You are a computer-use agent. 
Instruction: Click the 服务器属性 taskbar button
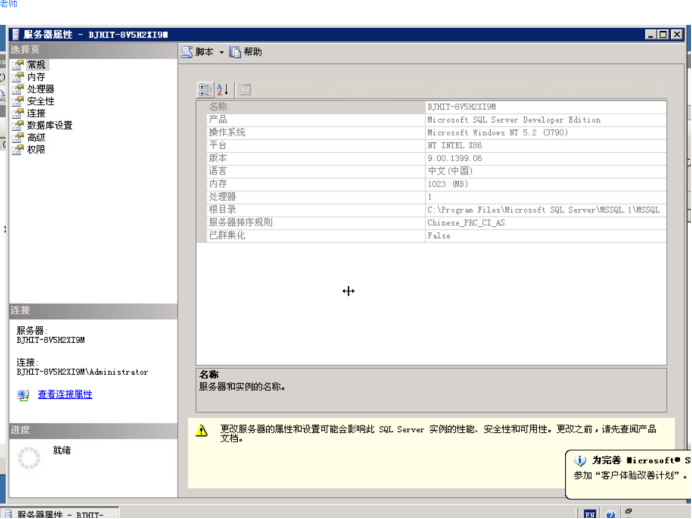pyautogui.click(x=61, y=514)
